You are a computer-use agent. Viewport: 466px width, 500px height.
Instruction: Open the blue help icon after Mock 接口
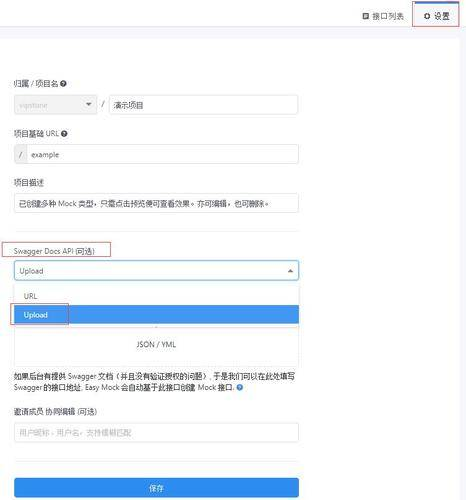pos(240,387)
